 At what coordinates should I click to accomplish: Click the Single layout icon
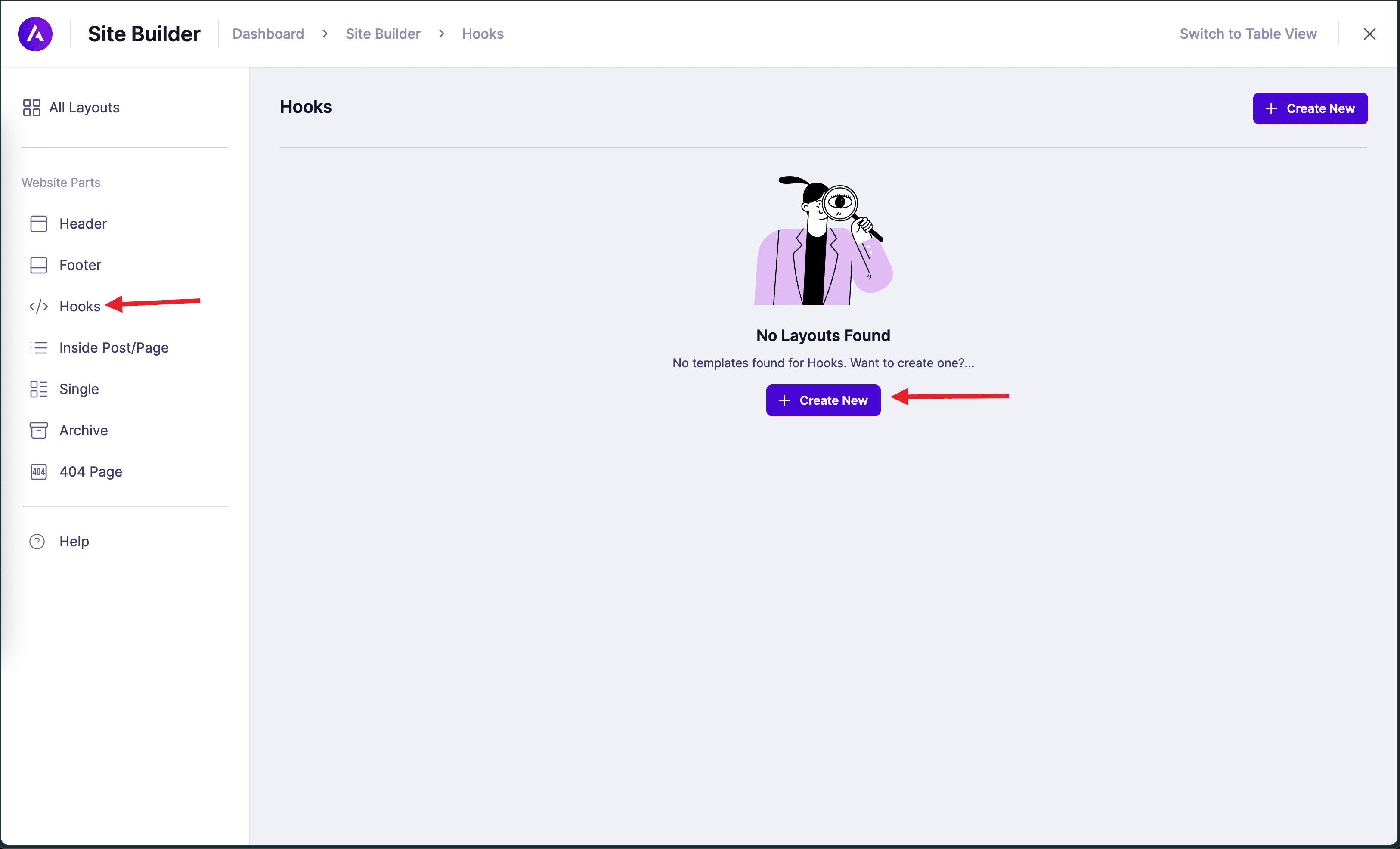click(39, 389)
